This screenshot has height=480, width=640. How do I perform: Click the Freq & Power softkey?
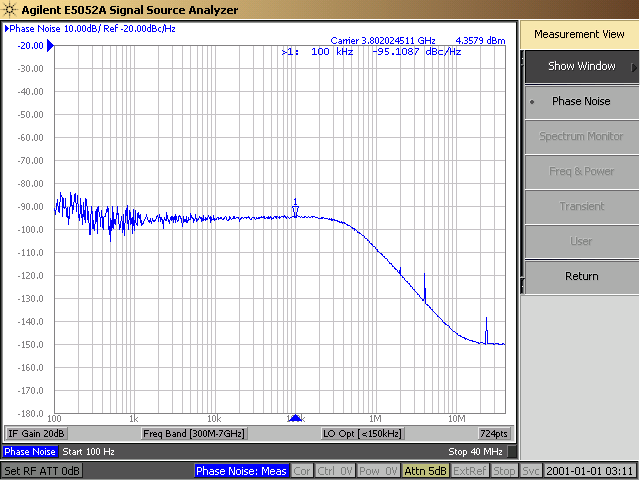coord(582,171)
